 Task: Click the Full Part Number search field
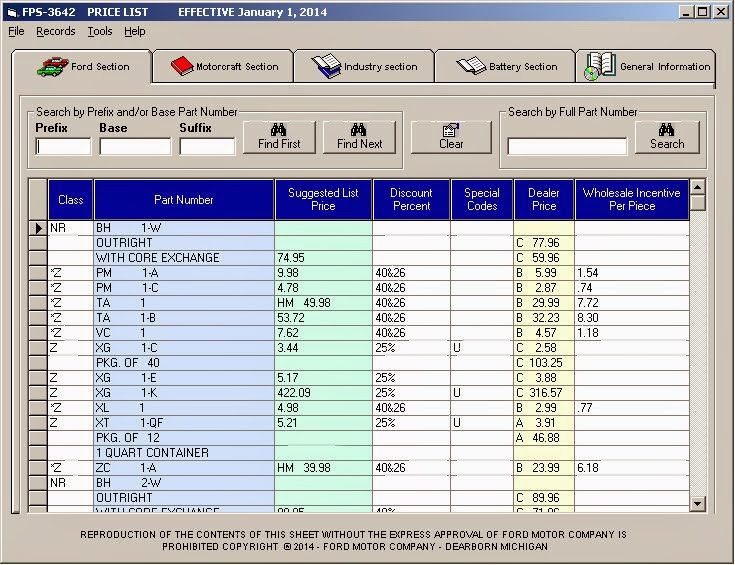pos(567,146)
